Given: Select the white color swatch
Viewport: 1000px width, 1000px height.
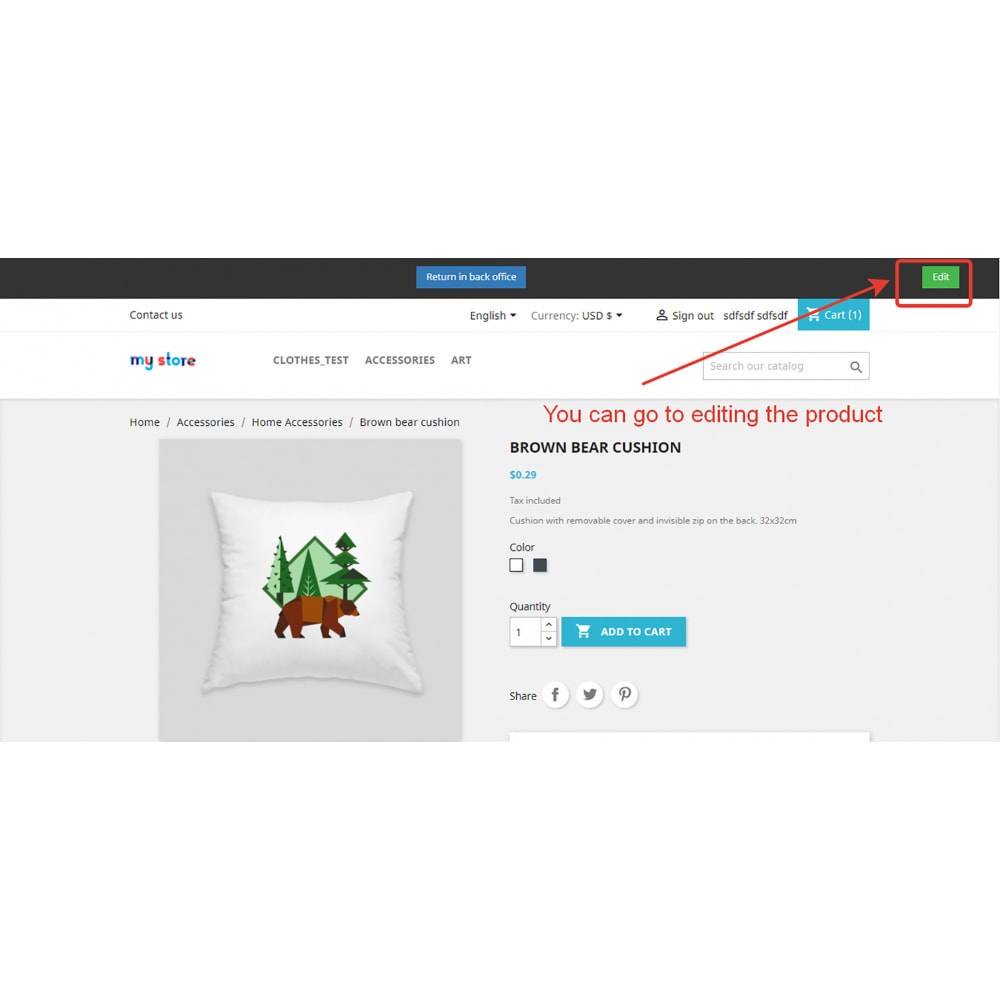Looking at the screenshot, I should coord(516,565).
